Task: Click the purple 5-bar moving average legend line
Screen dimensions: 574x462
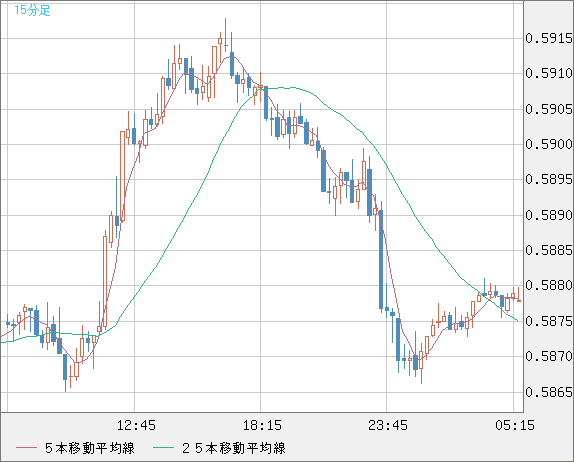Action: point(26,448)
